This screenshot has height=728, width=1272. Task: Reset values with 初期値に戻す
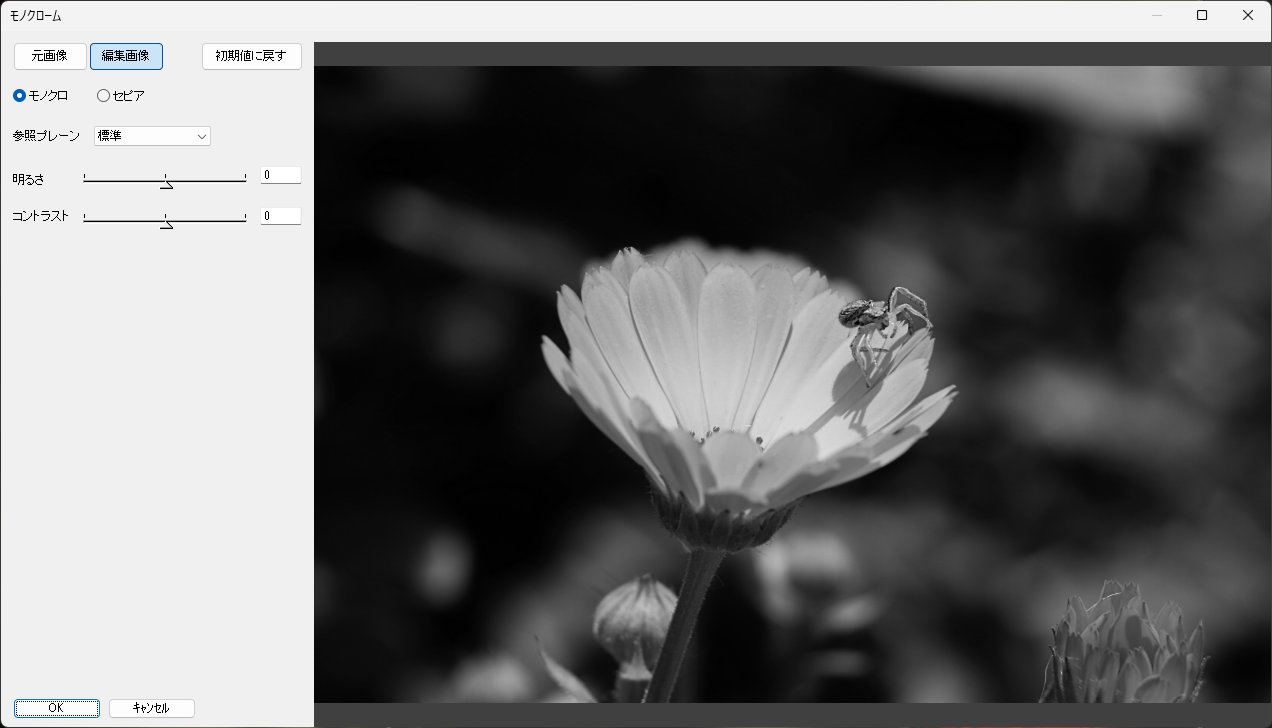point(251,56)
